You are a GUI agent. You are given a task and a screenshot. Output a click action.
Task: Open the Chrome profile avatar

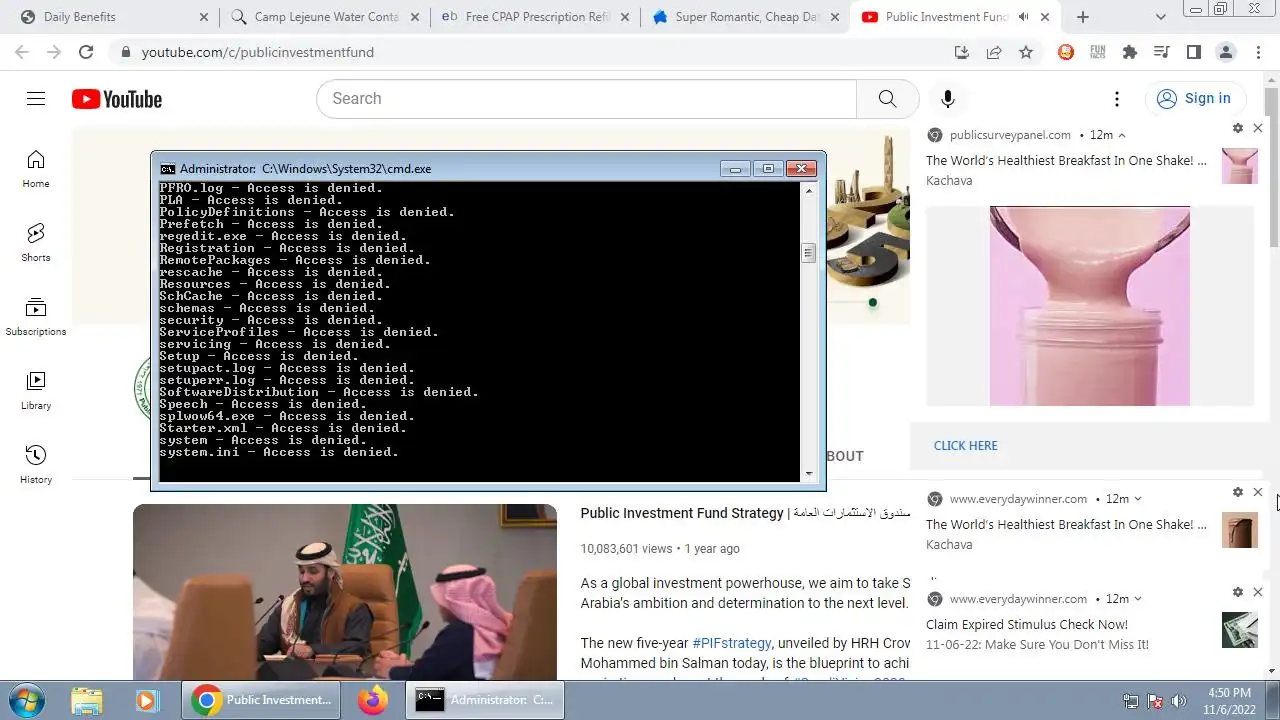click(x=1226, y=52)
